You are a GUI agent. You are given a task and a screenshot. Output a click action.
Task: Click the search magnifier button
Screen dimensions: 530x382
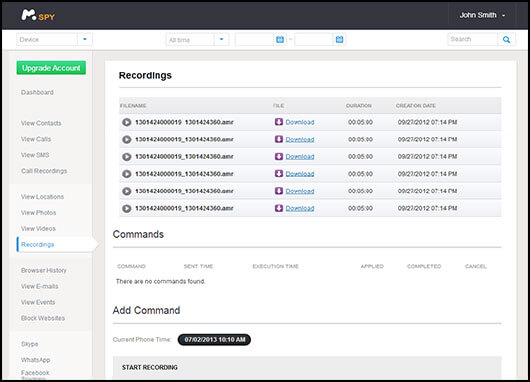506,40
